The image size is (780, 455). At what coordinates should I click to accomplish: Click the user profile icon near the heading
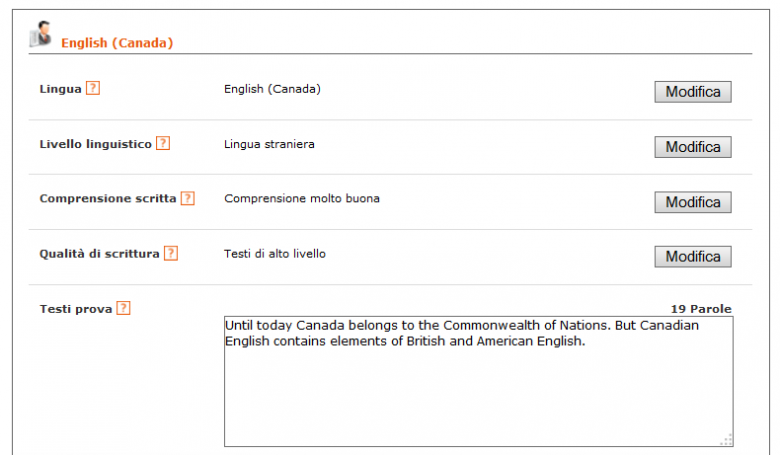[x=41, y=34]
